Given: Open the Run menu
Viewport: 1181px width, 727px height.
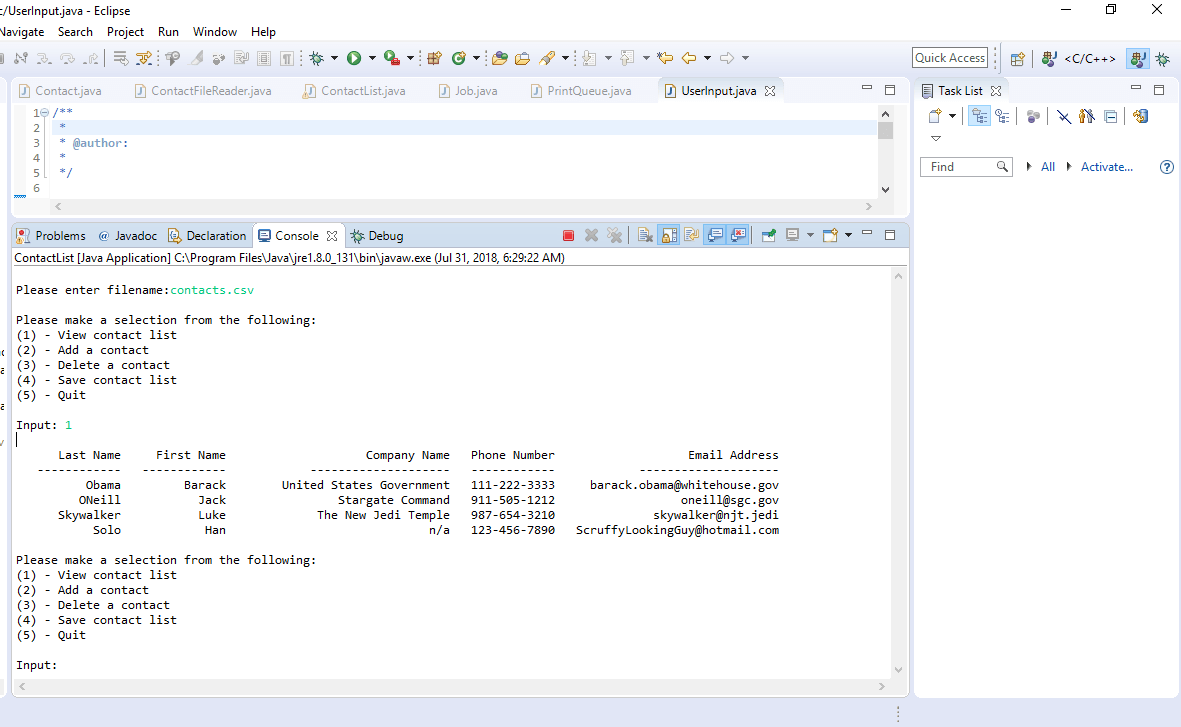Looking at the screenshot, I should pyautogui.click(x=168, y=32).
